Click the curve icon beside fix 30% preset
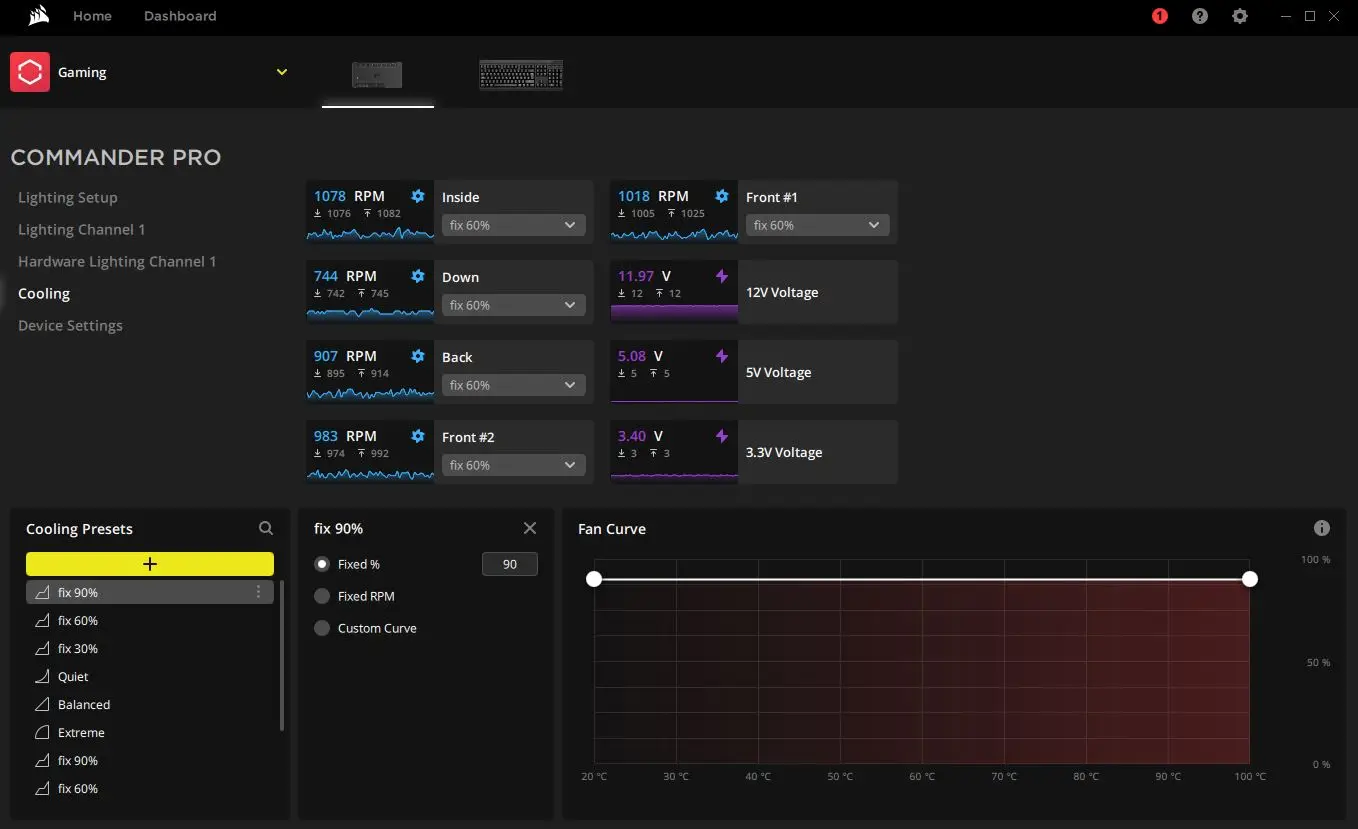The height and width of the screenshot is (829, 1358). click(x=42, y=649)
